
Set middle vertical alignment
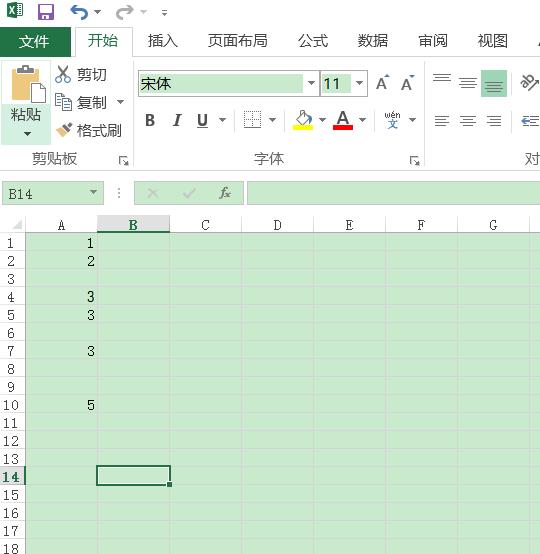468,83
